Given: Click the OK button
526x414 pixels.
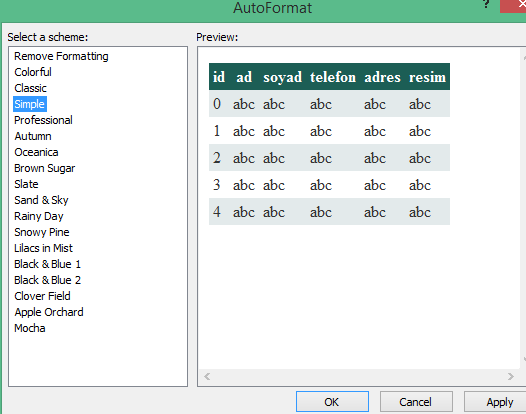Looking at the screenshot, I should tap(332, 402).
